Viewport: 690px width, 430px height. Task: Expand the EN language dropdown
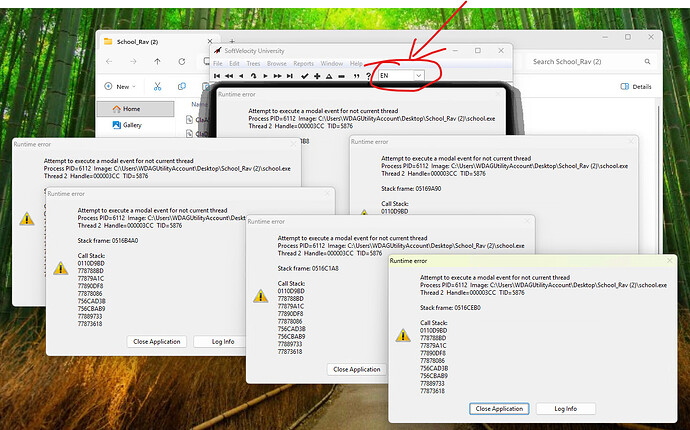[x=418, y=76]
